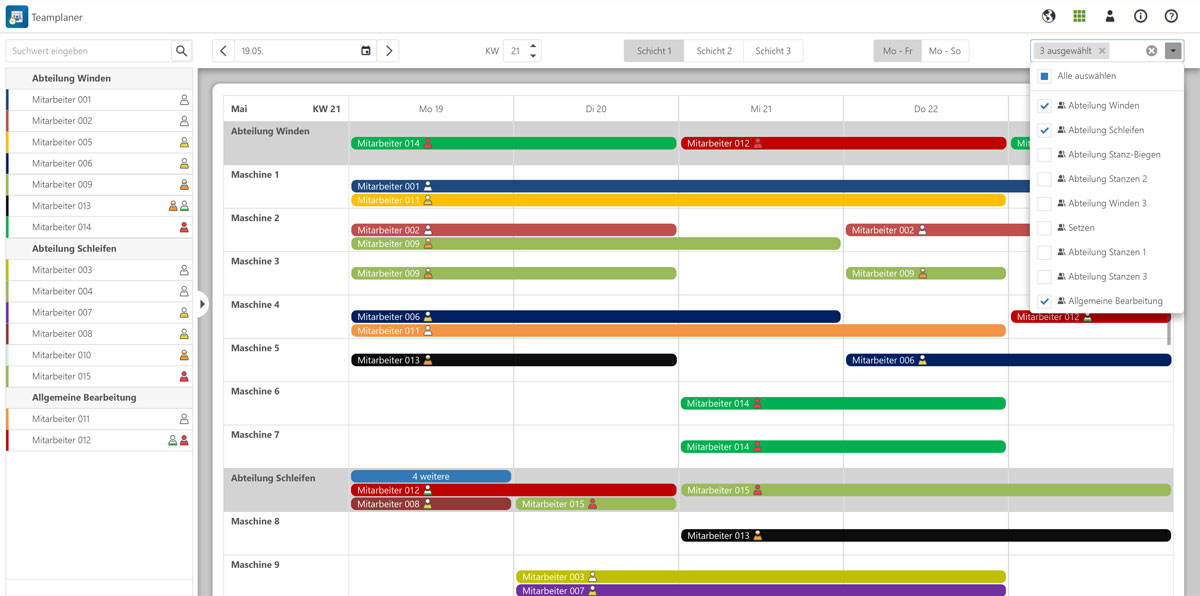
Task: Select the Mo - So week view
Action: click(944, 51)
